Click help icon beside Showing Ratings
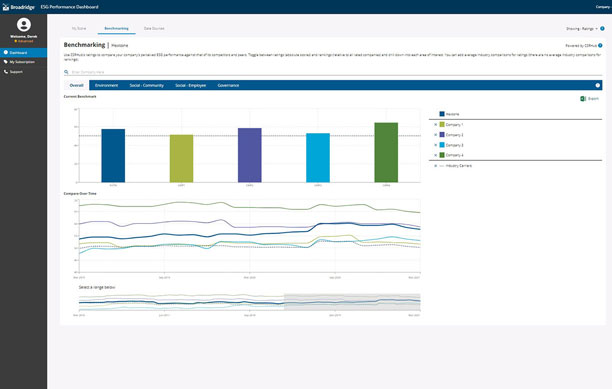612x389 pixels. (602, 28)
